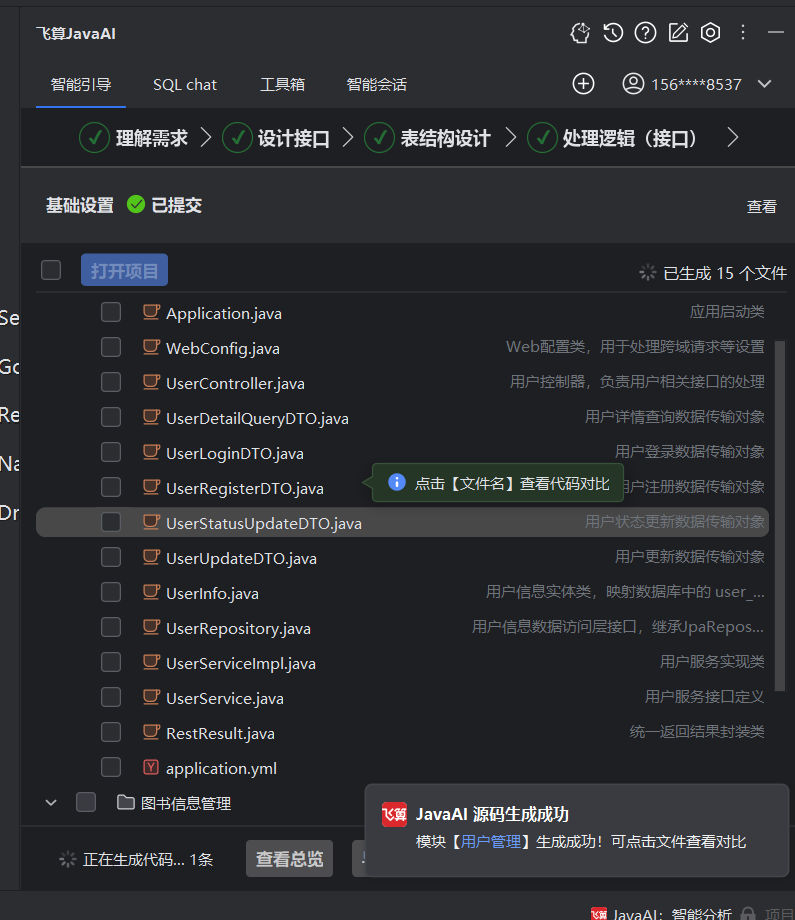Check the WebConfig.java checkbox
Screen dimensions: 795x920
[x=111, y=347]
